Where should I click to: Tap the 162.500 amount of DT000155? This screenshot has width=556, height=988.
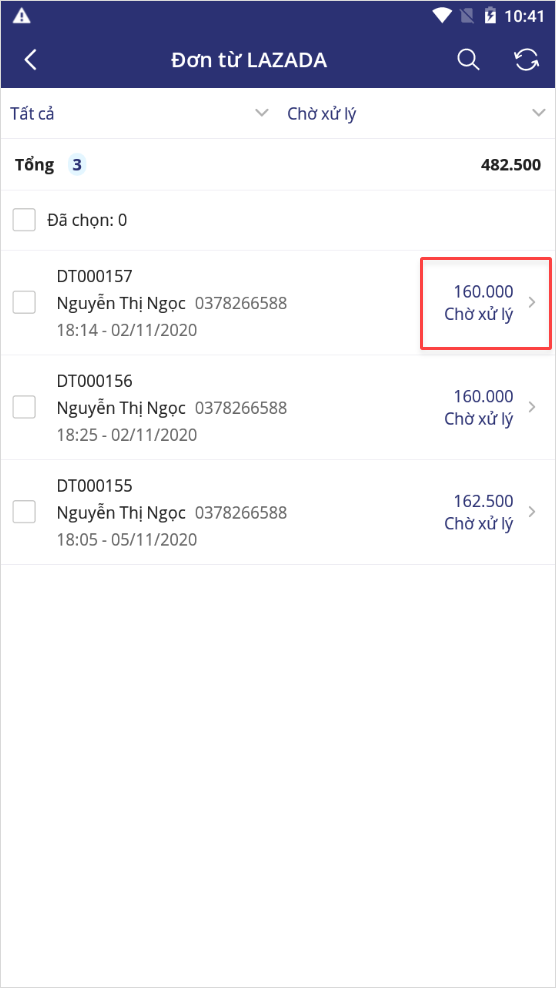pyautogui.click(x=484, y=502)
